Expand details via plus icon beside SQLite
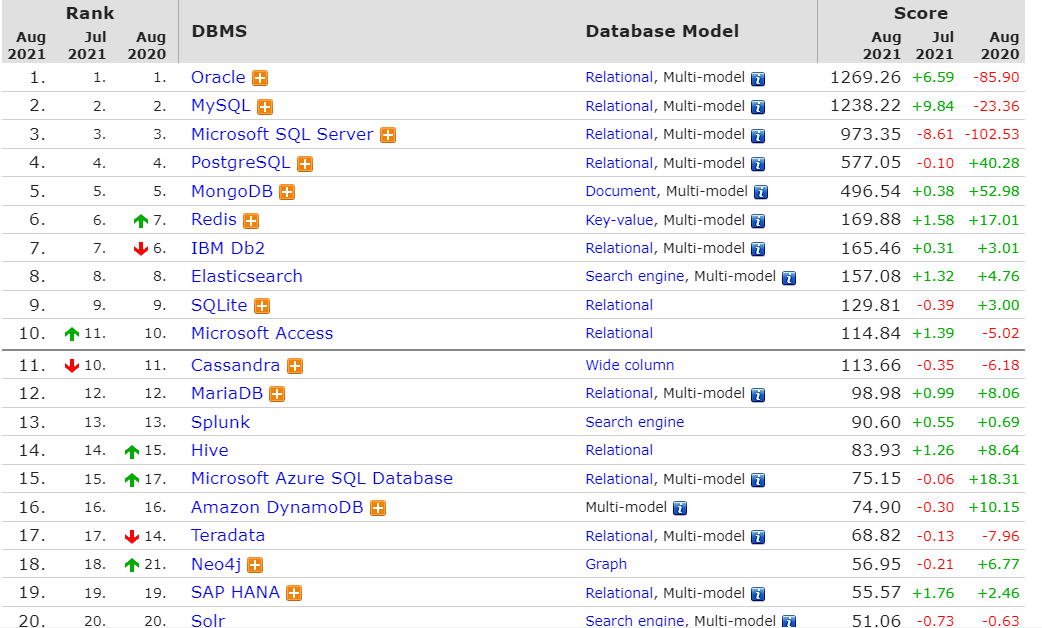Screen dimensions: 1042x628 pos(262,306)
